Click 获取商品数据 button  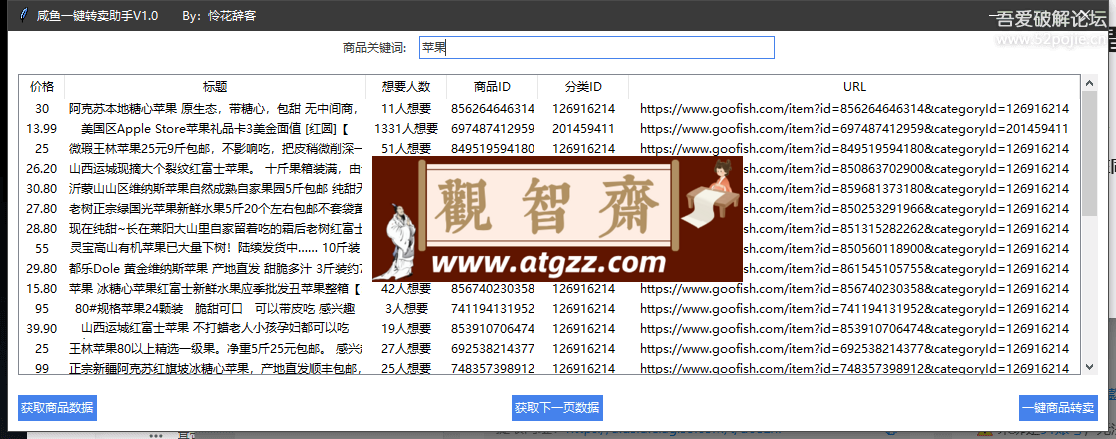tap(57, 408)
